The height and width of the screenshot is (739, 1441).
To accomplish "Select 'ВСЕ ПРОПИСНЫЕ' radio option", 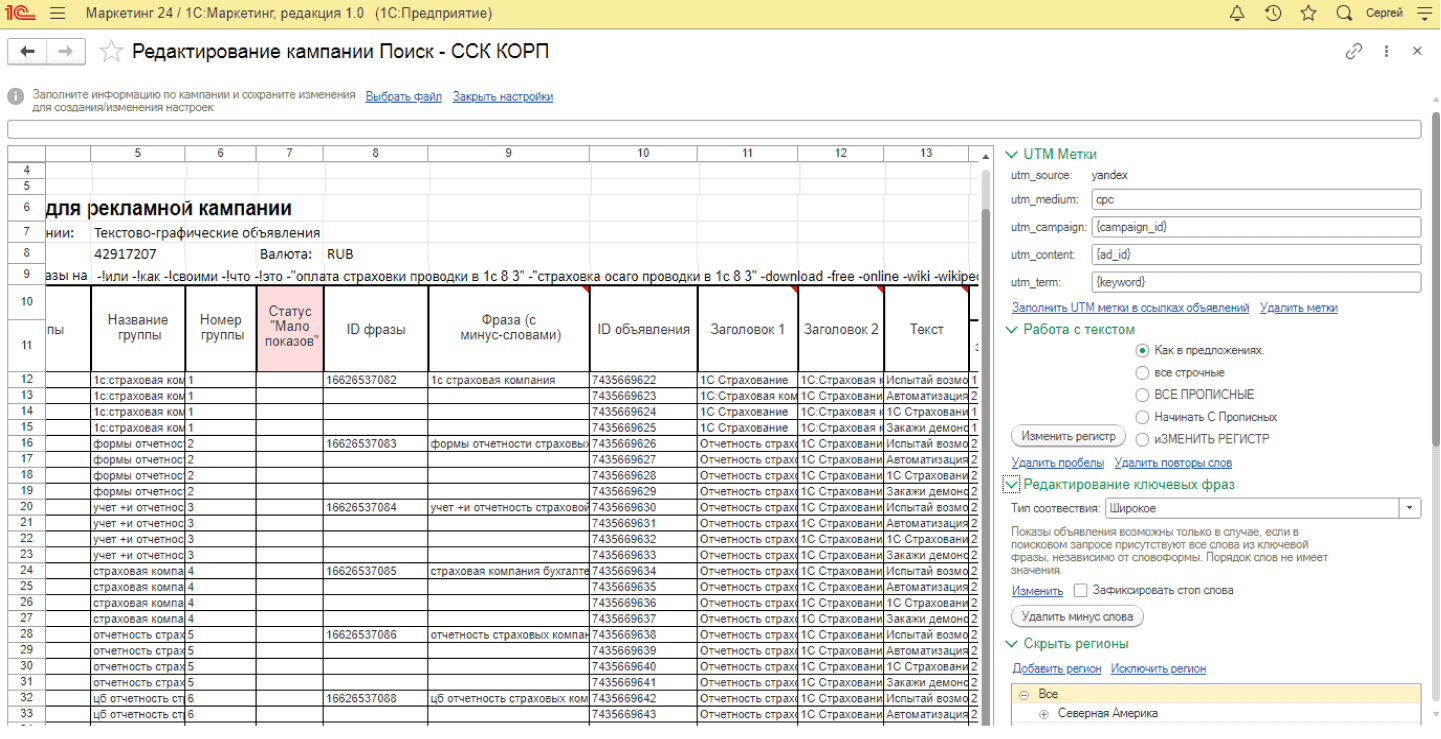I will point(1142,395).
